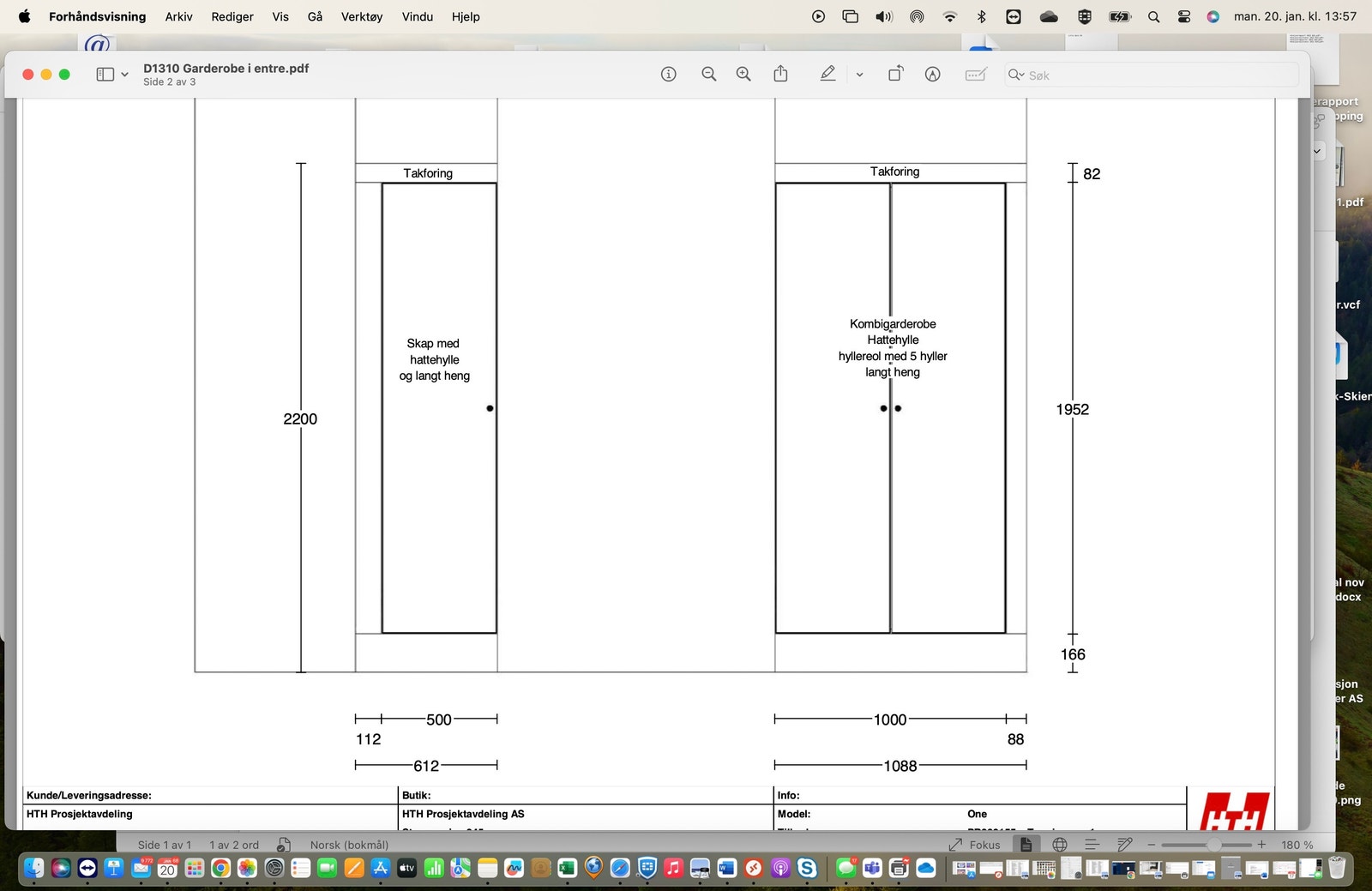Click the 180 % zoom level
Image resolution: width=1372 pixels, height=891 pixels.
tap(1297, 845)
